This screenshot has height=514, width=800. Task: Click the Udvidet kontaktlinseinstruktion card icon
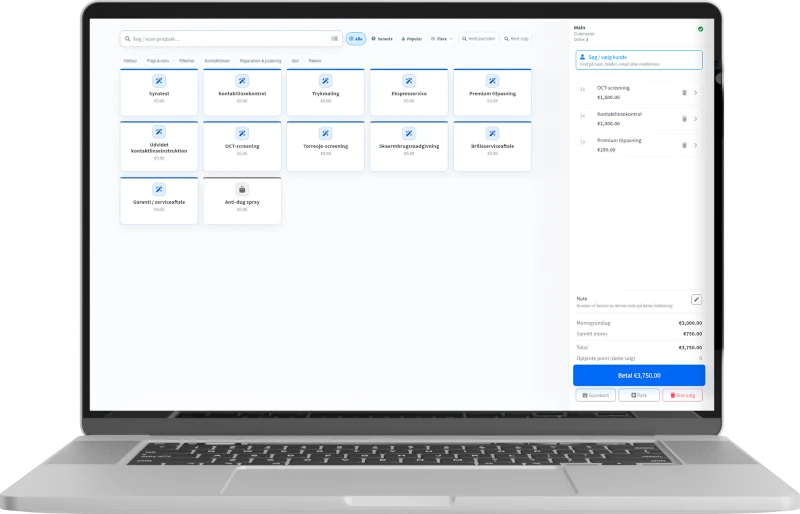click(x=159, y=132)
